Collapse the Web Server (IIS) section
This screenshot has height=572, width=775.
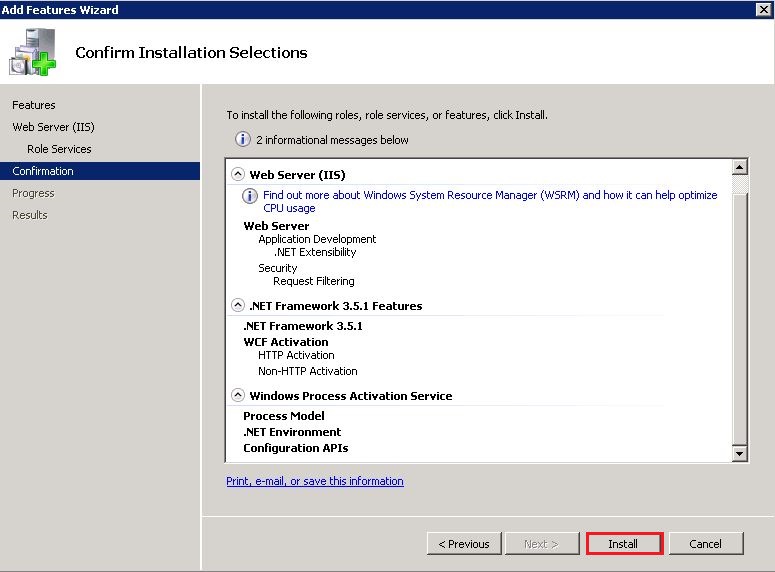(x=238, y=175)
